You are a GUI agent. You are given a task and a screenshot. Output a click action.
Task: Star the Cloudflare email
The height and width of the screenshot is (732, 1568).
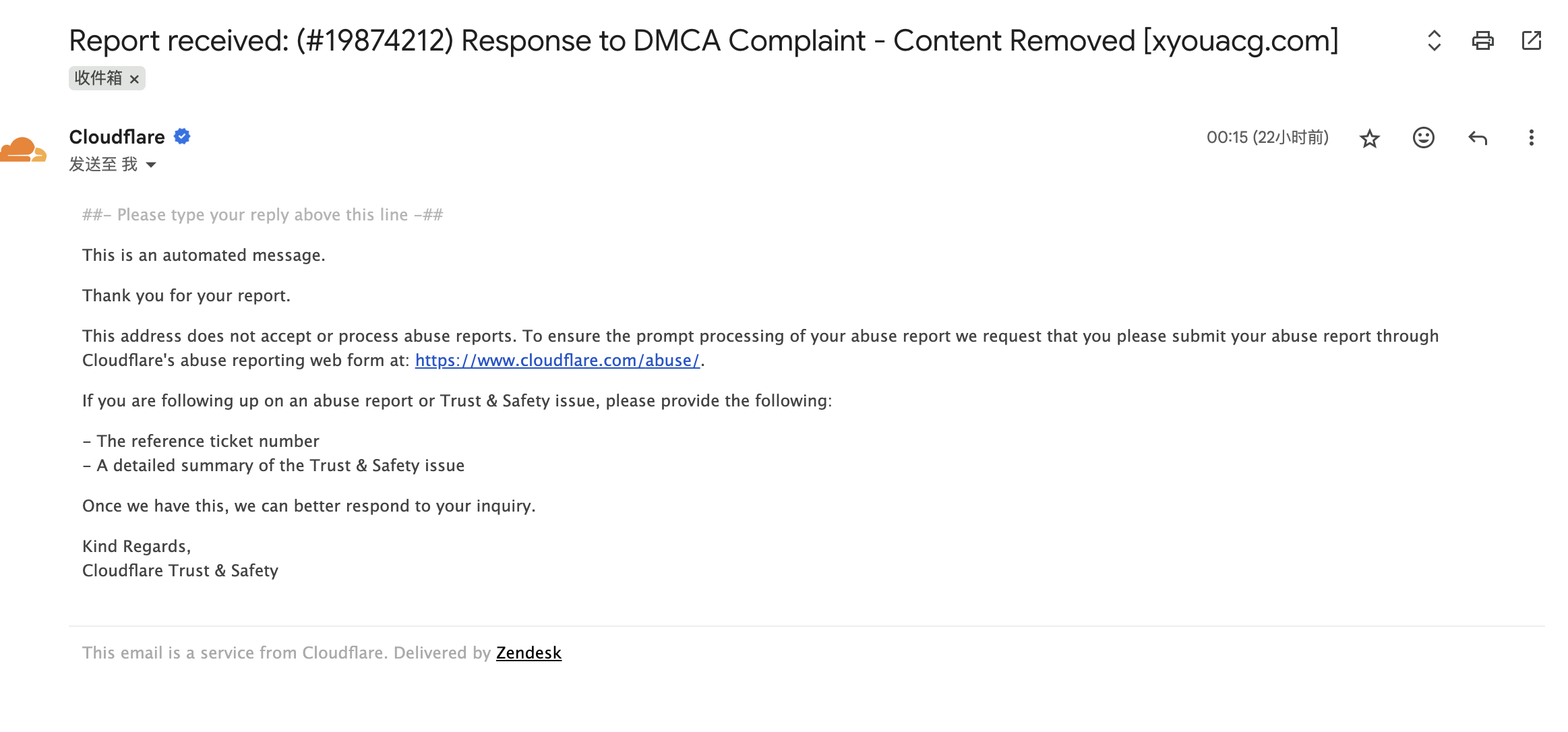(1369, 138)
